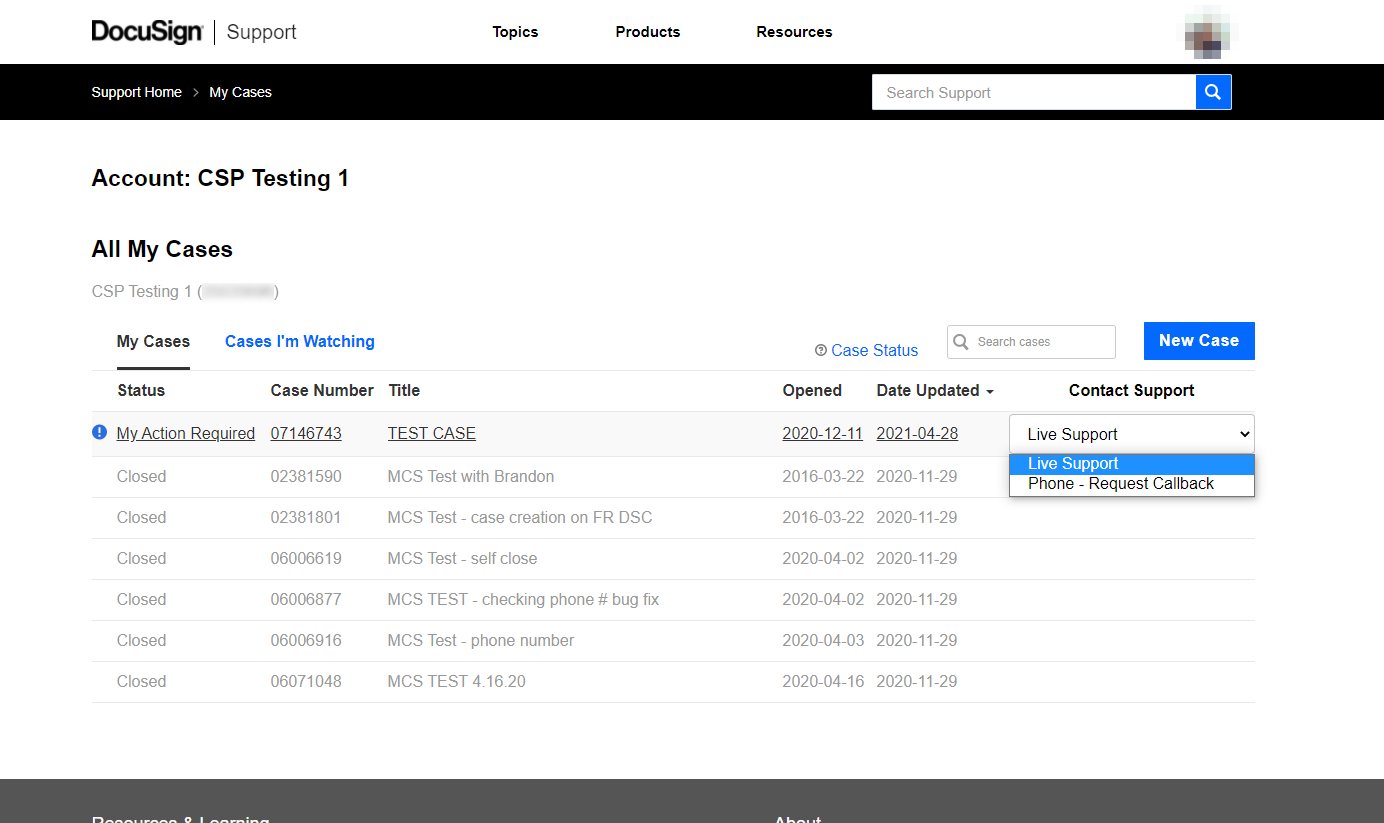Click the alert icon beside My Action Required
The image size is (1384, 823).
click(x=99, y=432)
